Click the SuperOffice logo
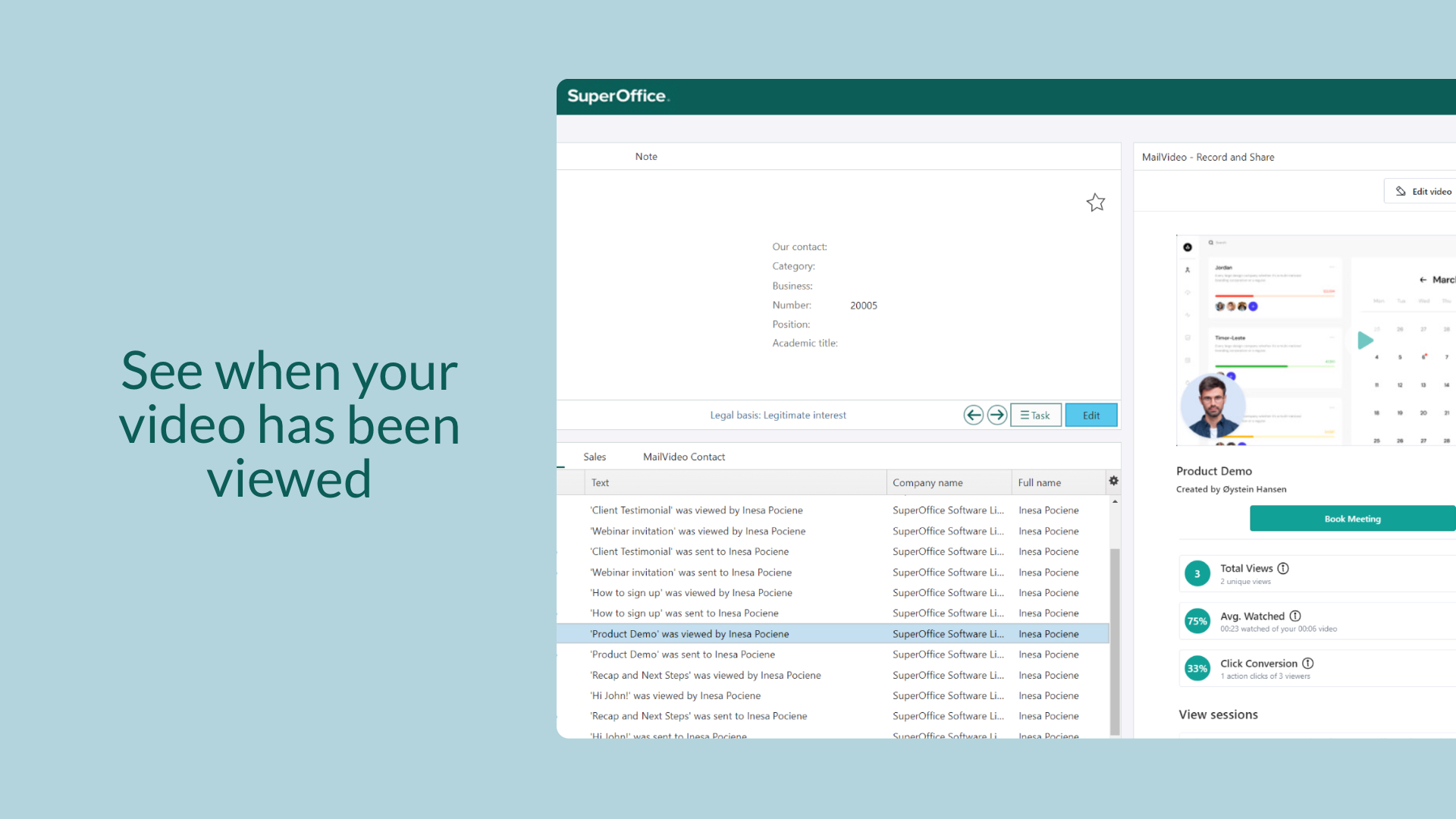 coord(618,96)
